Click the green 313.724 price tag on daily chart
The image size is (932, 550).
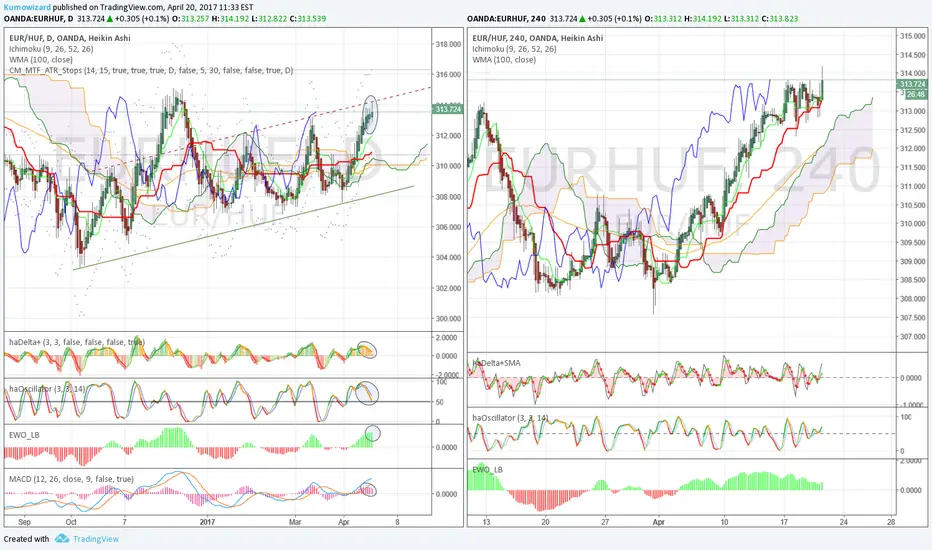[x=448, y=109]
